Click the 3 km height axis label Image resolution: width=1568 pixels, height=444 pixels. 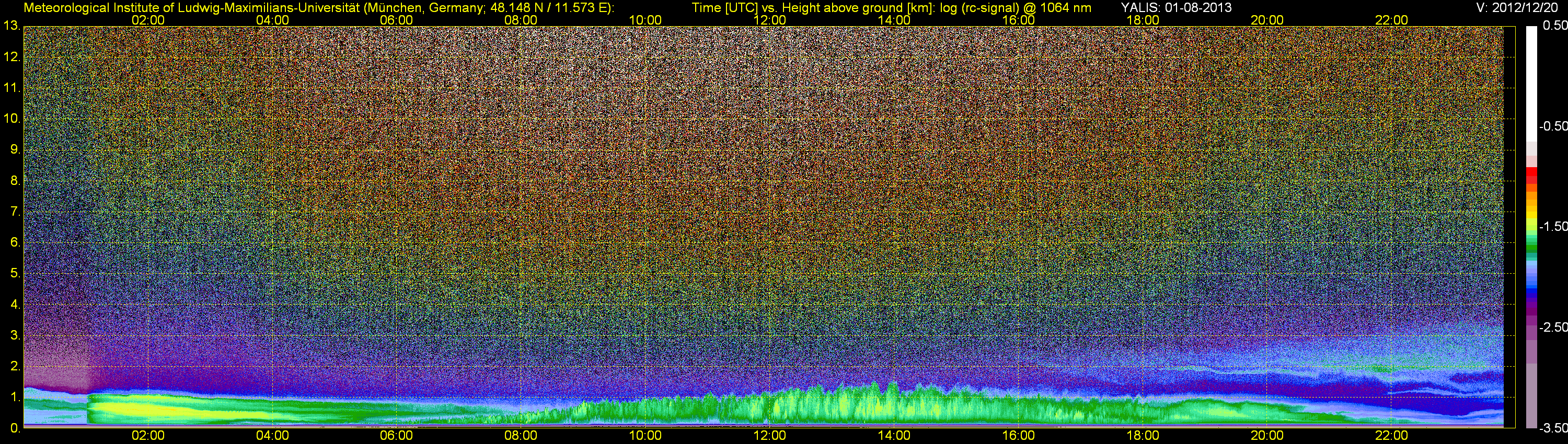[x=15, y=335]
